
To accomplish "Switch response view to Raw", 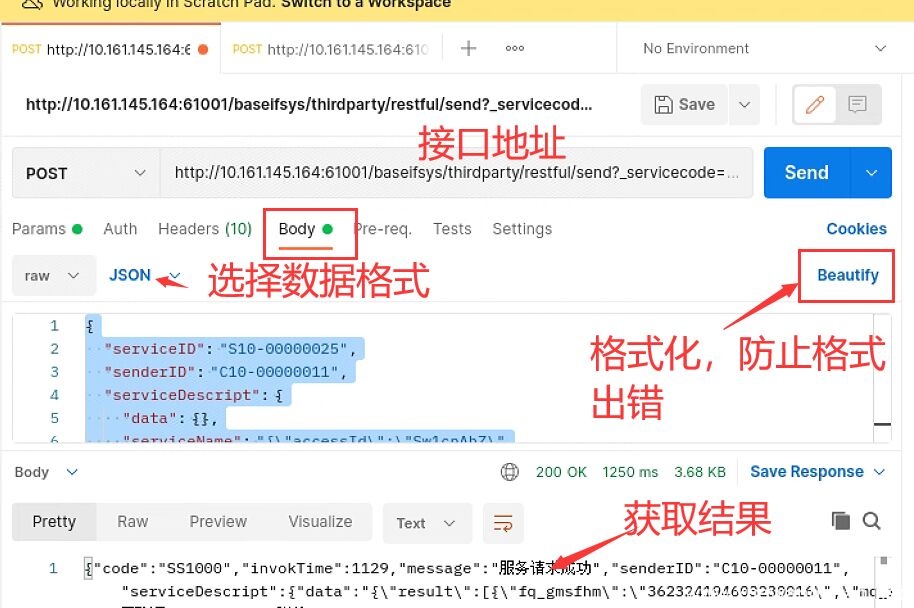I will [132, 521].
